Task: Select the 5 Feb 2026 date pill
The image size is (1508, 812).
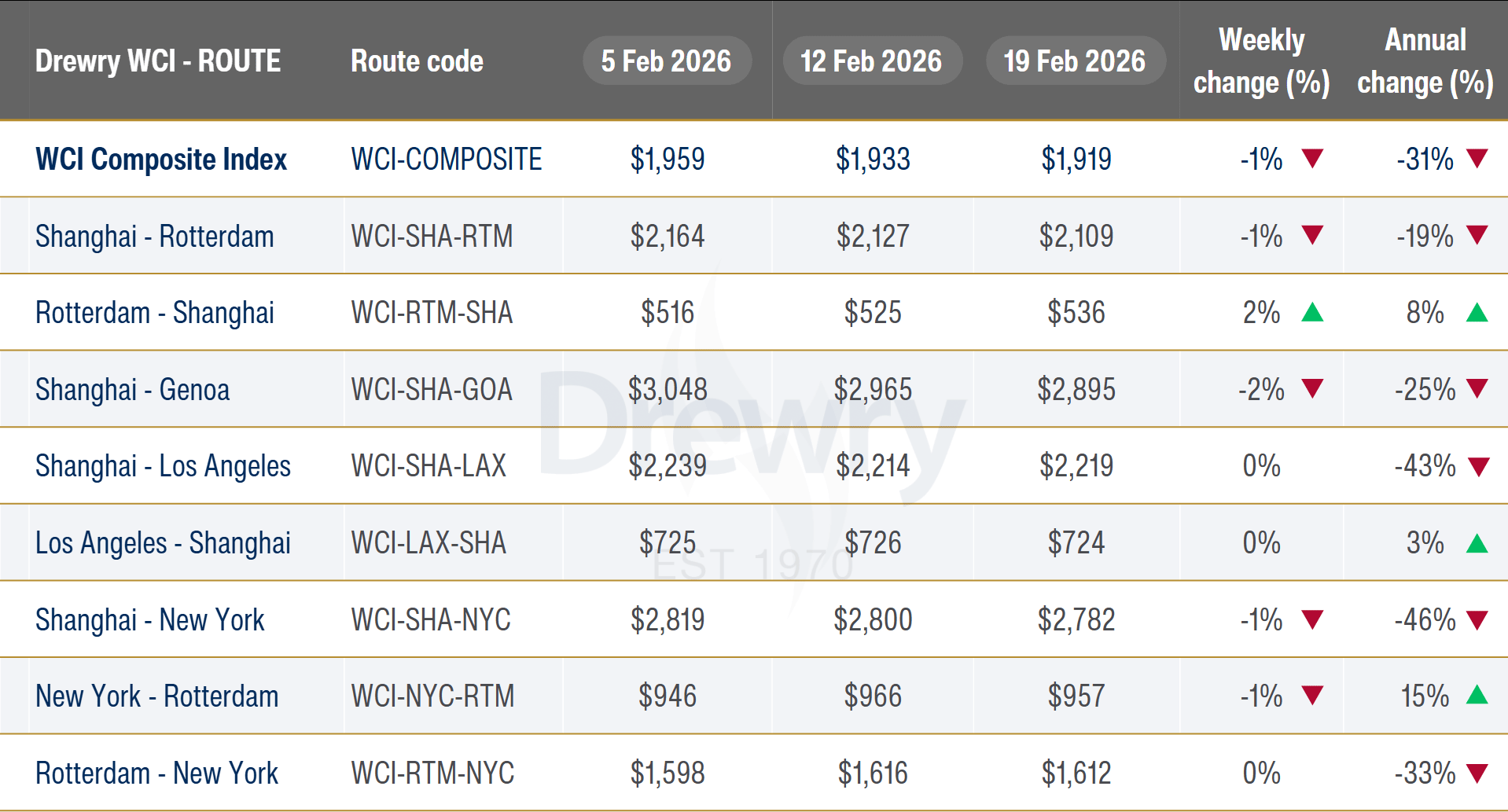Action: coord(666,61)
